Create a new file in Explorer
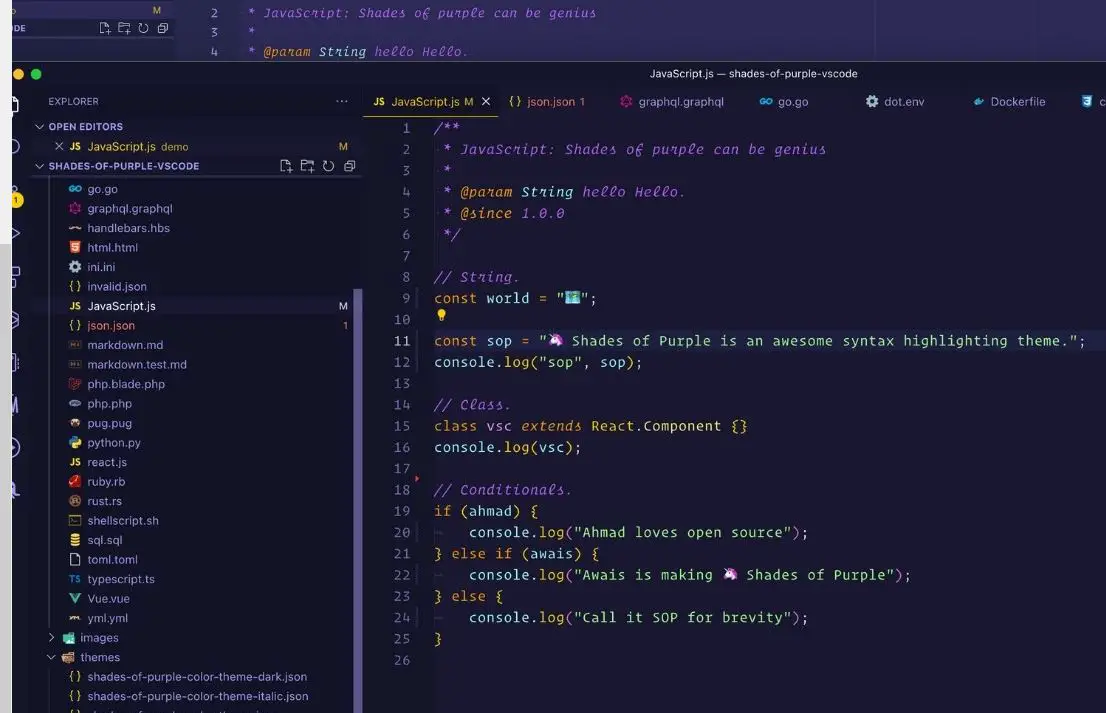The image size is (1106, 713). [x=285, y=166]
